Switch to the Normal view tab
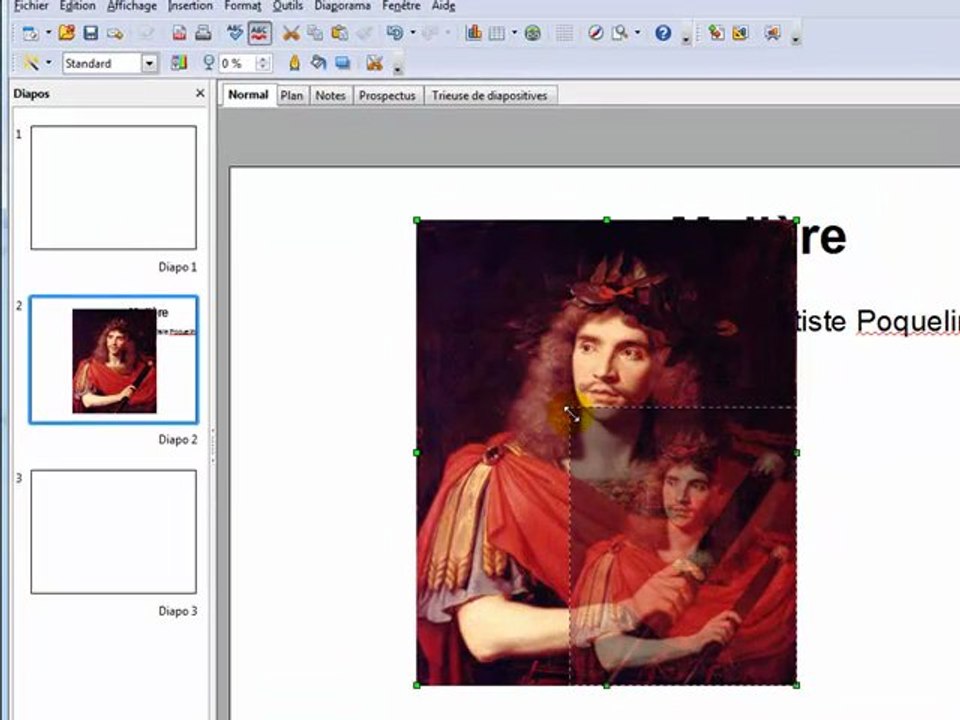 (x=249, y=95)
